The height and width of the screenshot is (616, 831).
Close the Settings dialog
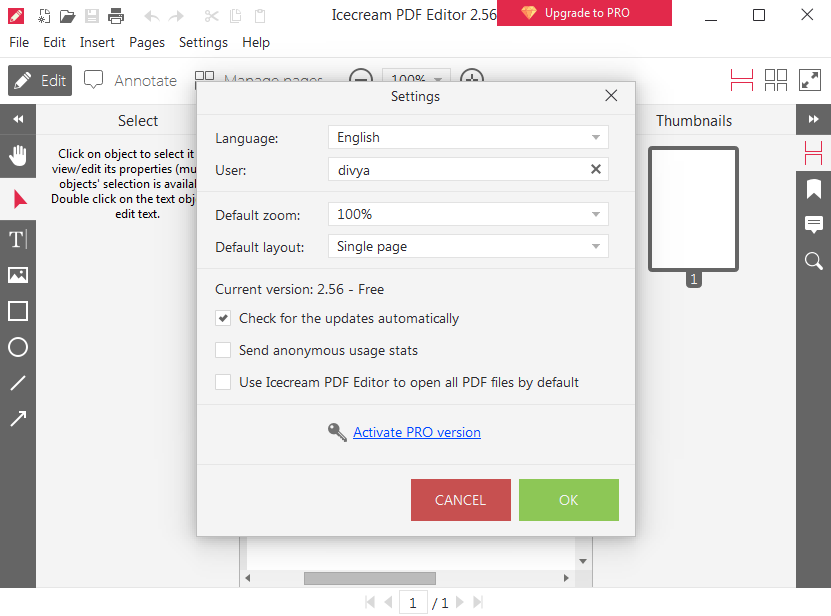click(x=611, y=95)
